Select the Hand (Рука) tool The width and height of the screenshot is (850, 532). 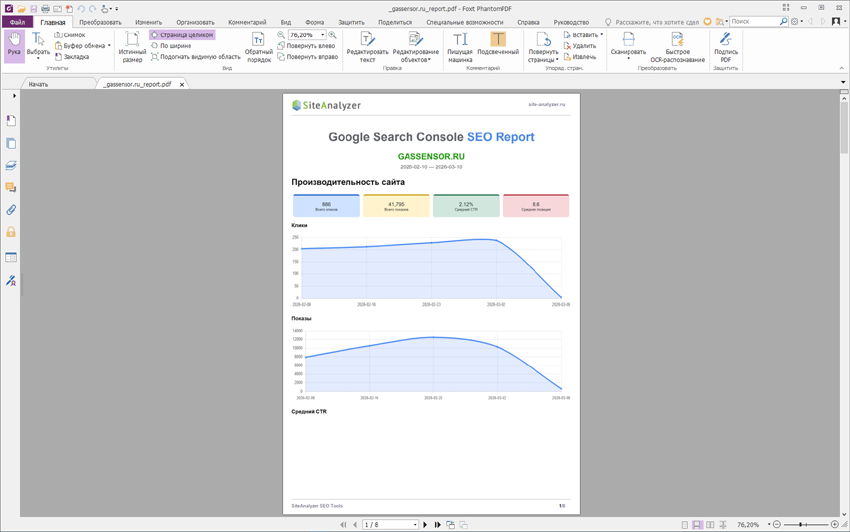click(13, 45)
